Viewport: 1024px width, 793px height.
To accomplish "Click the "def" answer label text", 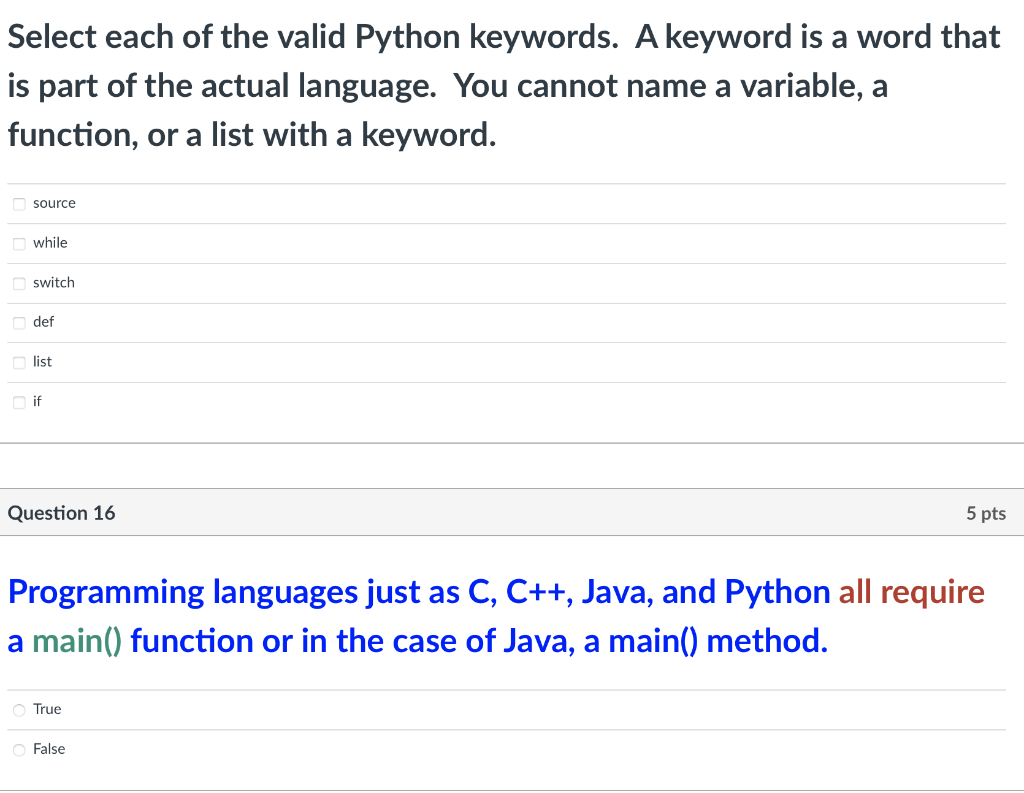I will tap(43, 322).
